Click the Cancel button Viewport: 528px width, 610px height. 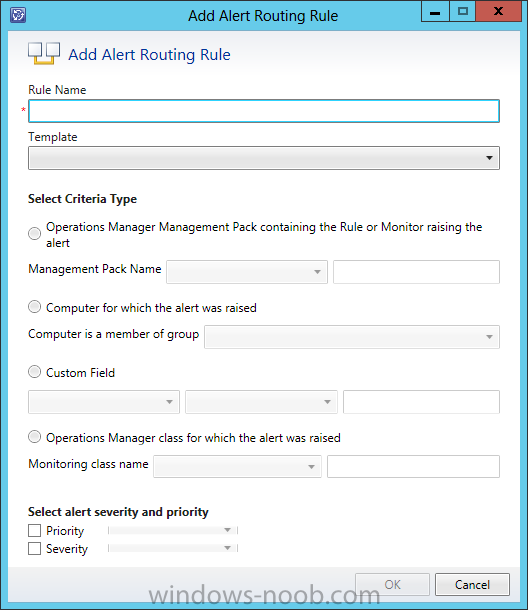(472, 584)
